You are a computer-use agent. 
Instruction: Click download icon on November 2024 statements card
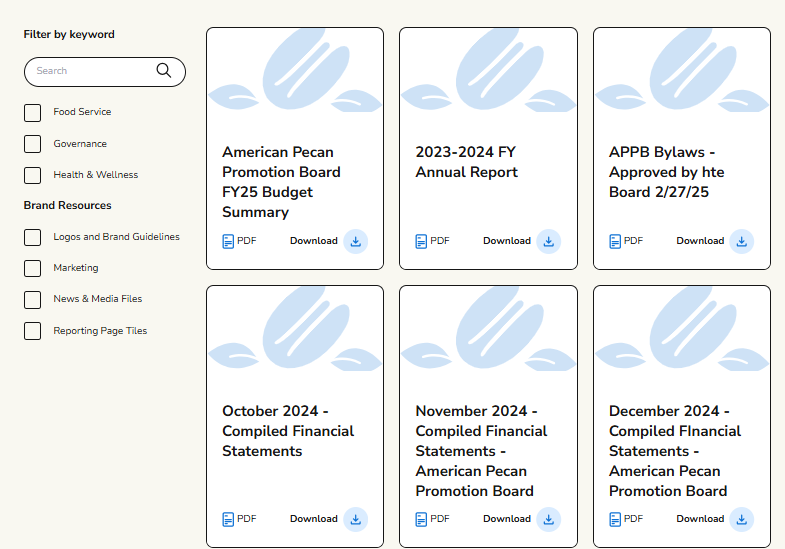[x=549, y=519]
